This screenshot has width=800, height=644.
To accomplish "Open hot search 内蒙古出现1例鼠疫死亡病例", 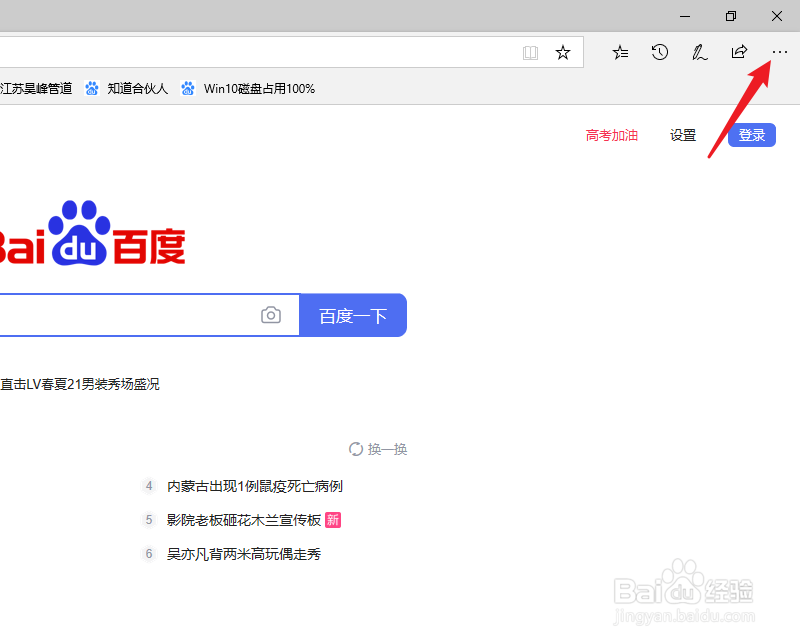I will pyautogui.click(x=255, y=486).
